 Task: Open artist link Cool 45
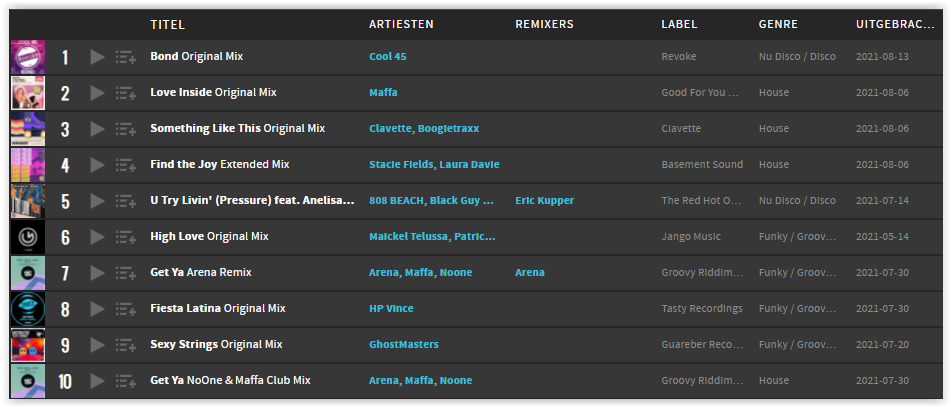click(388, 56)
